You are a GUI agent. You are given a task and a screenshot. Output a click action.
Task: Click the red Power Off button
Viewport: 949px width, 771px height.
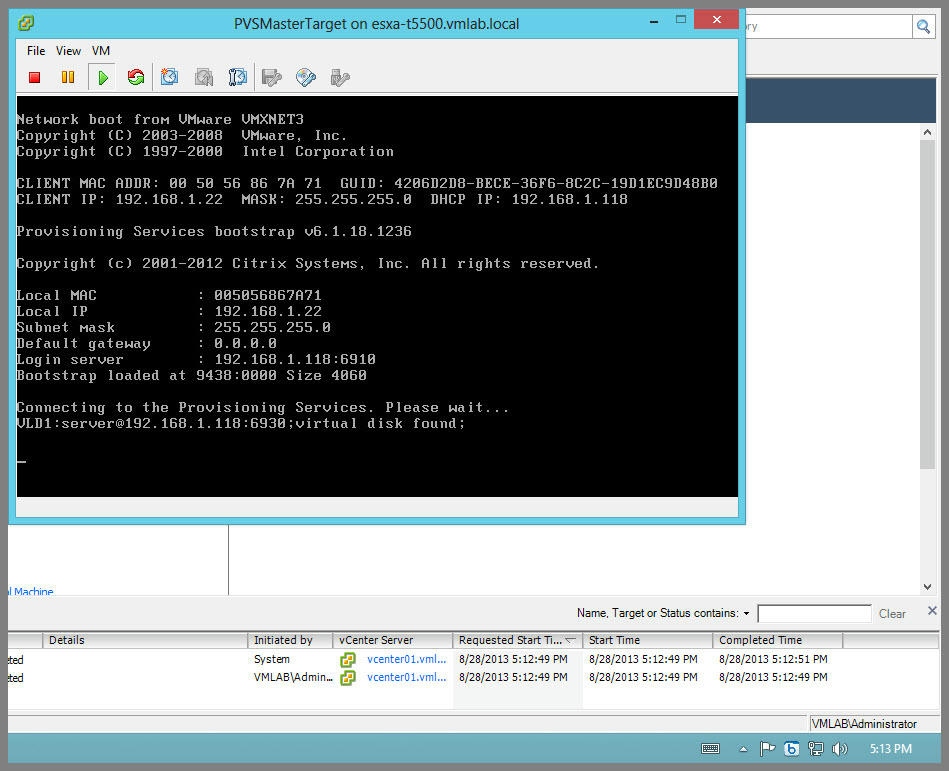[x=35, y=77]
